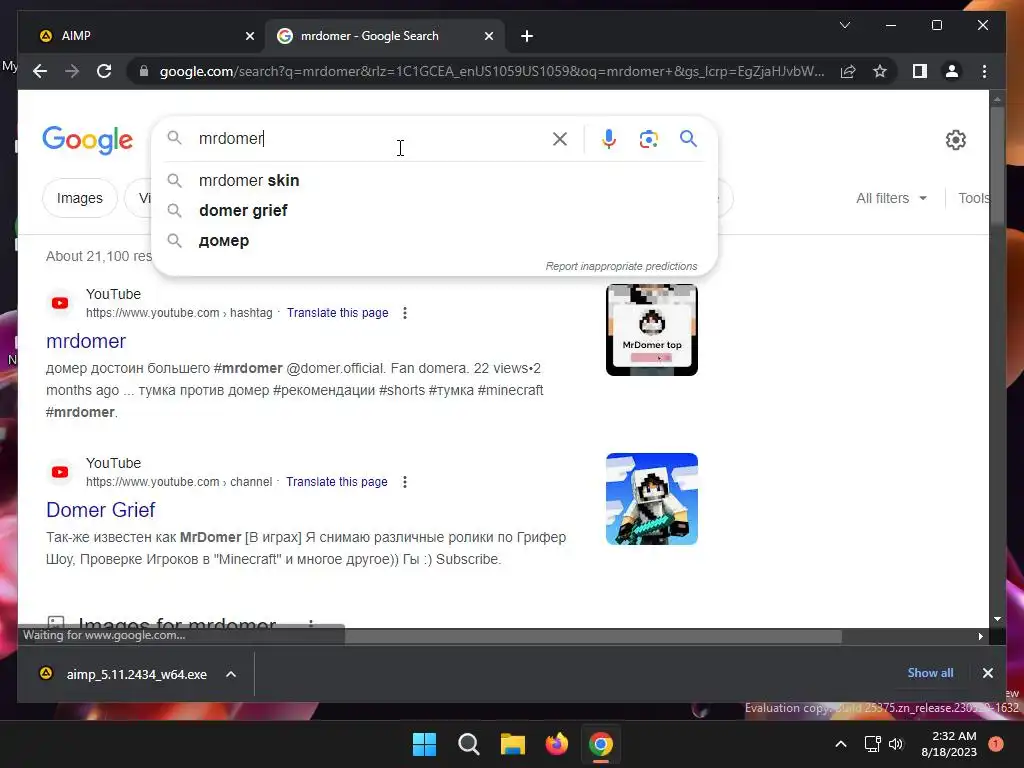Open Windows taskbar search
1024x768 pixels.
point(469,744)
